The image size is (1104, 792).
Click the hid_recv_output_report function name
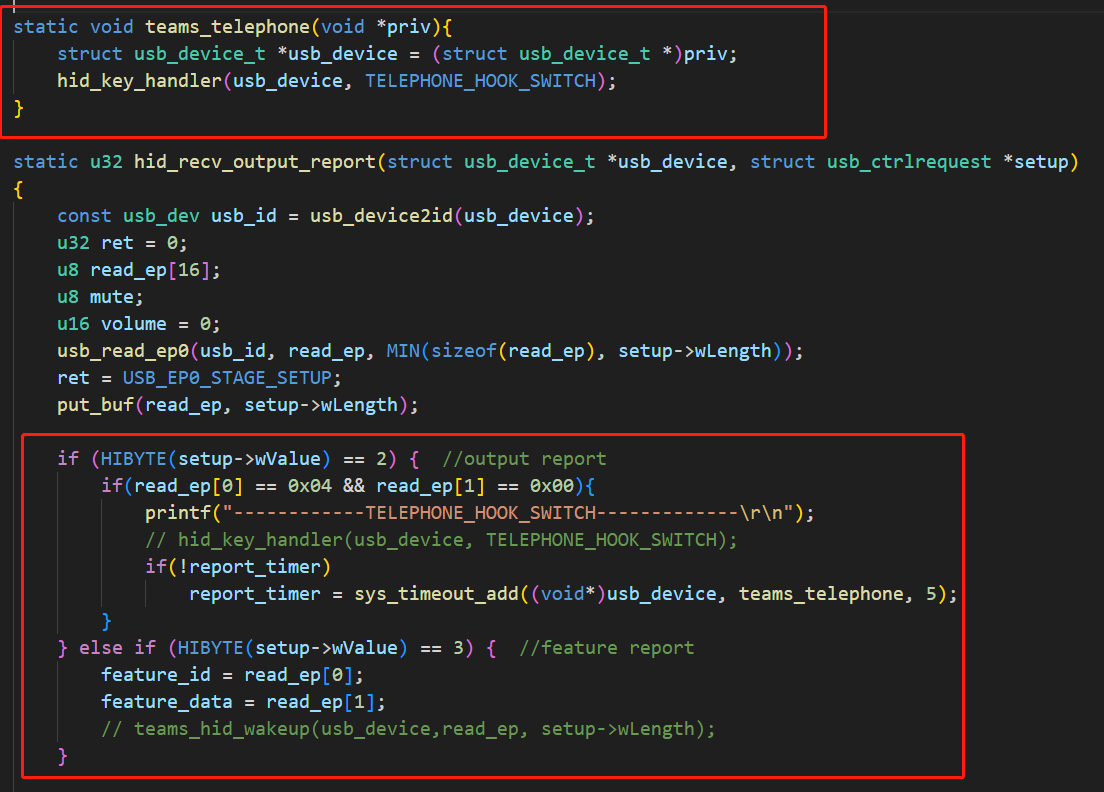click(255, 162)
